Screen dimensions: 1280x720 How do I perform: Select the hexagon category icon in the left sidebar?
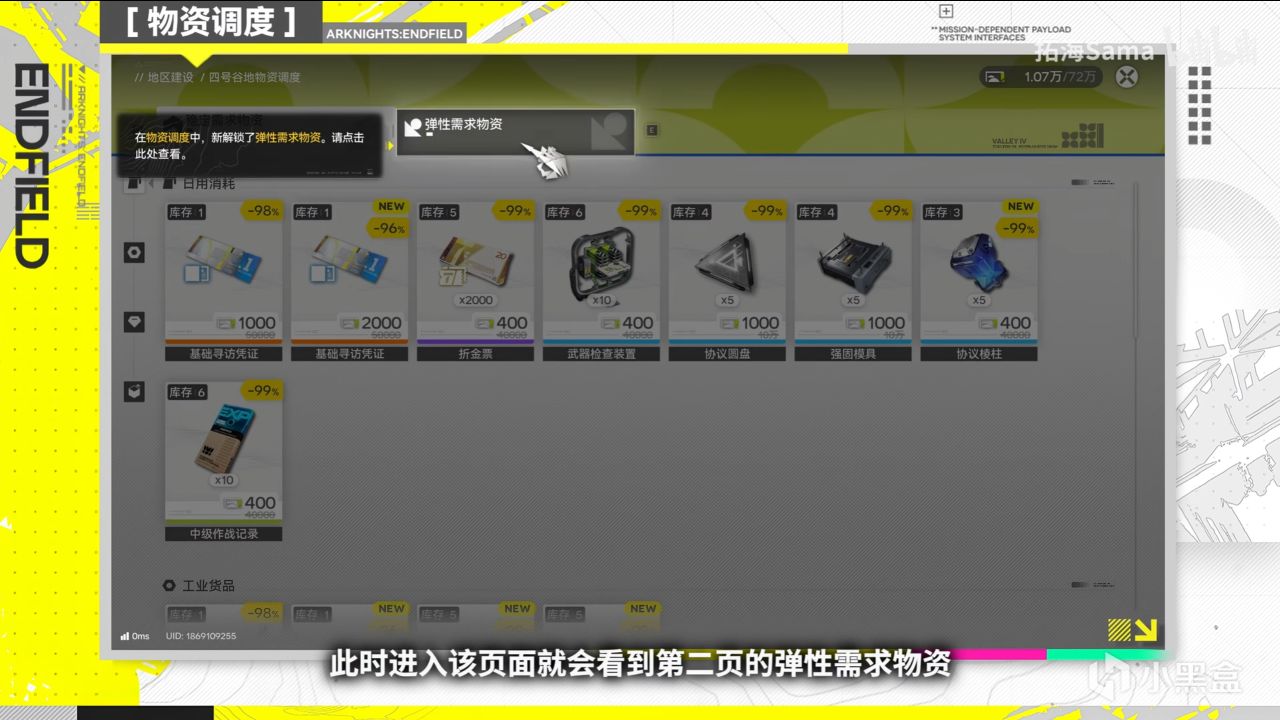[x=134, y=253]
